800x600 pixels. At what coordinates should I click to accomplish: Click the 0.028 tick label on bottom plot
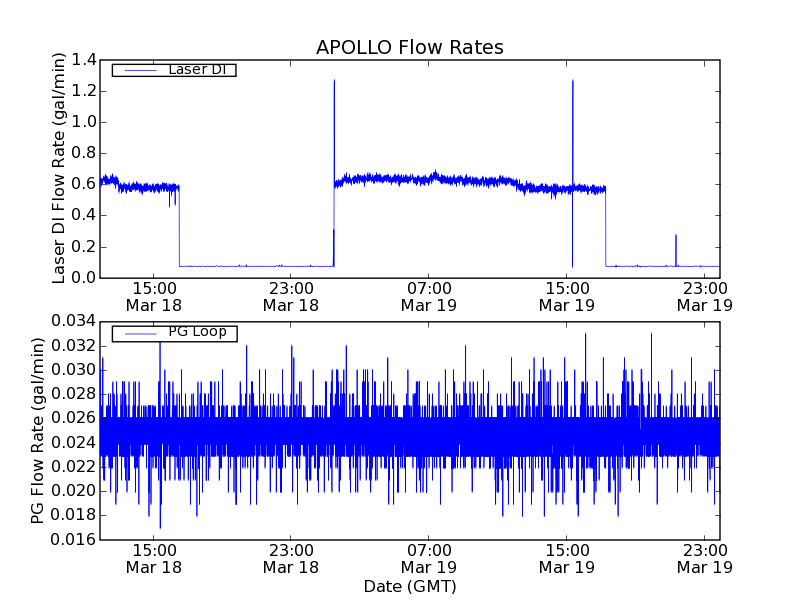[x=73, y=394]
